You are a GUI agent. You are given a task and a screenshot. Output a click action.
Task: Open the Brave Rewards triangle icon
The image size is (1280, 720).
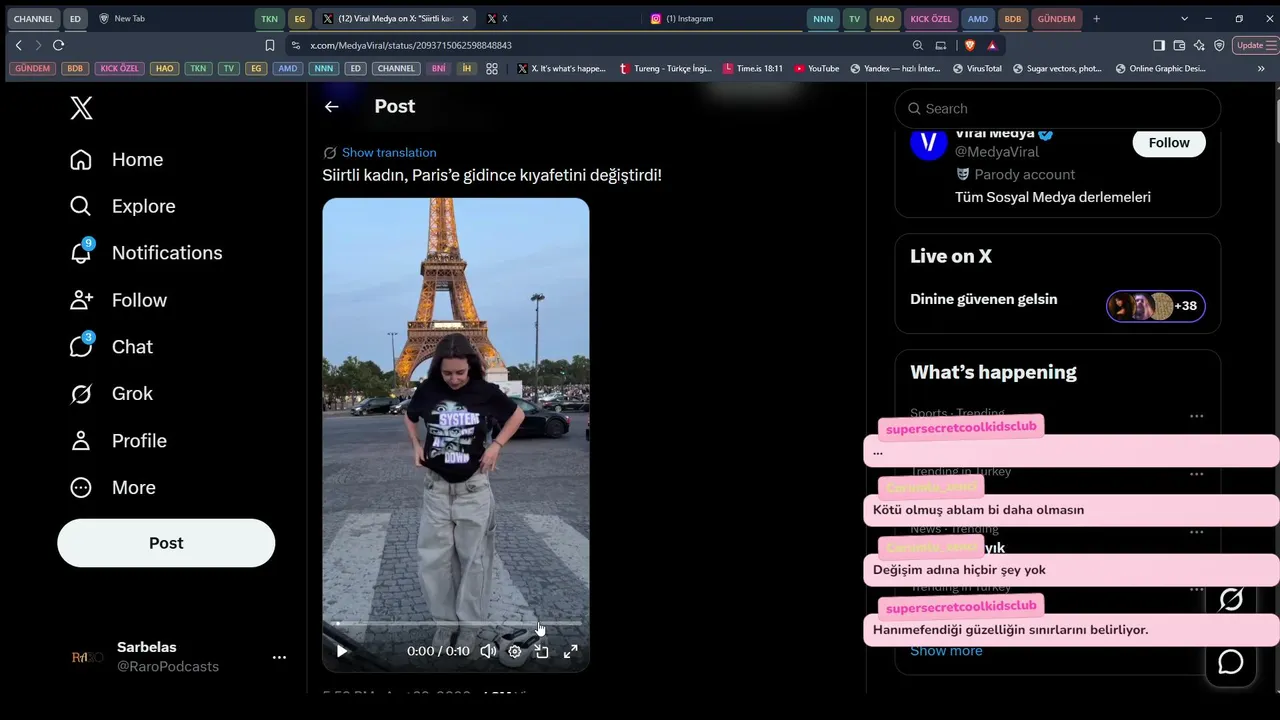(x=992, y=45)
